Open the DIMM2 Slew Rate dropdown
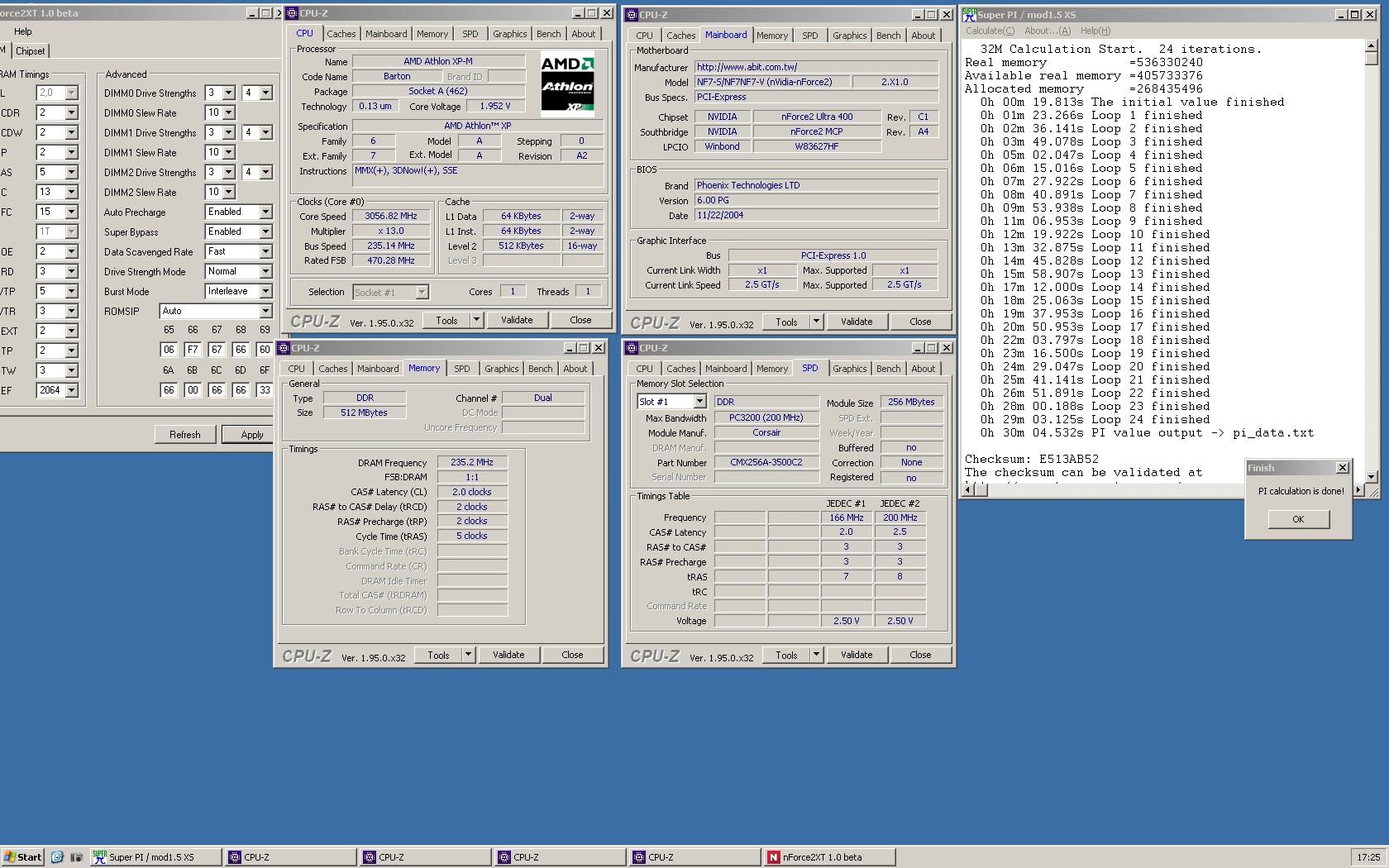The width and height of the screenshot is (1389, 868). (228, 193)
